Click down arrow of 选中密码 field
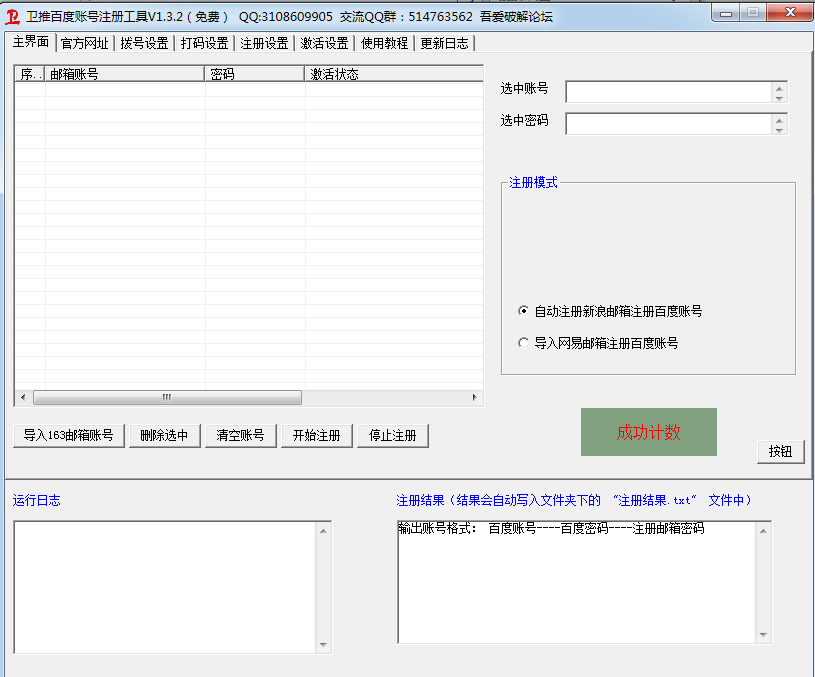This screenshot has width=815, height=677. coord(779,129)
